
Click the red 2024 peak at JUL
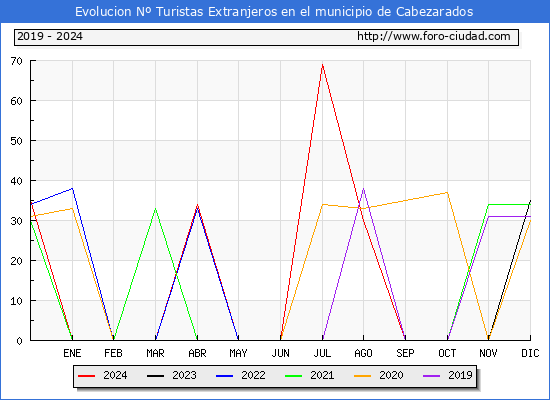322,65
